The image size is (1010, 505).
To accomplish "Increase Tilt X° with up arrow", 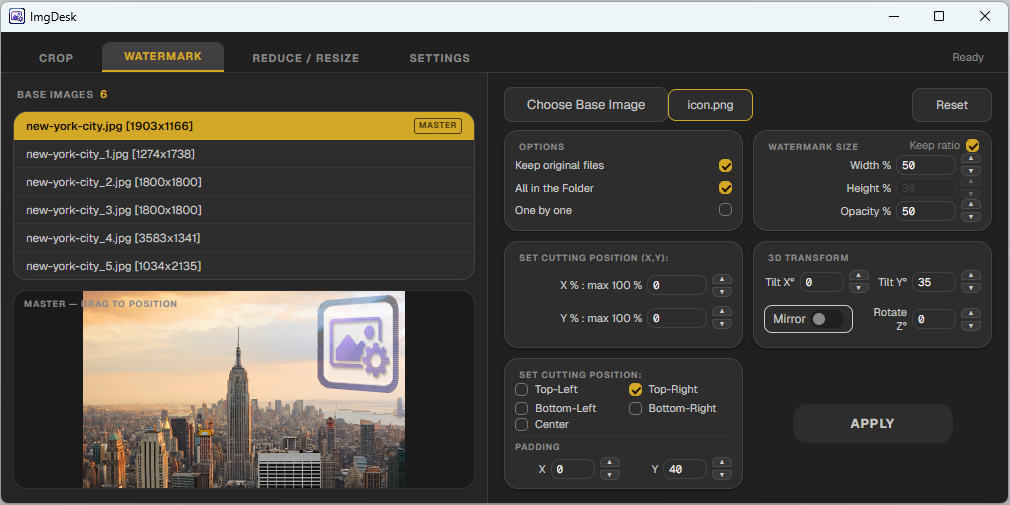I will coord(859,276).
